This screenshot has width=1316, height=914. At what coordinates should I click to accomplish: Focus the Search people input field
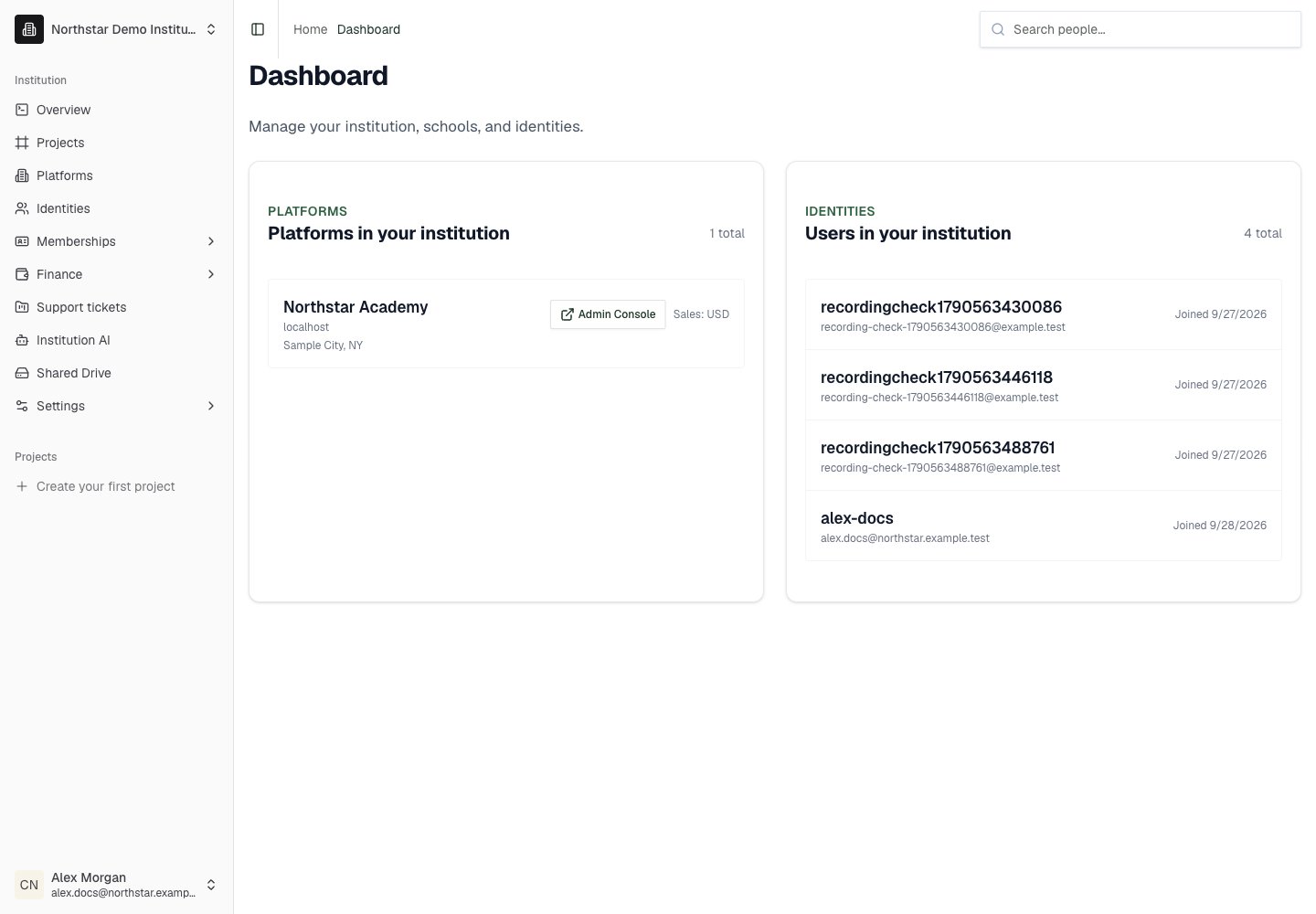click(x=1141, y=29)
